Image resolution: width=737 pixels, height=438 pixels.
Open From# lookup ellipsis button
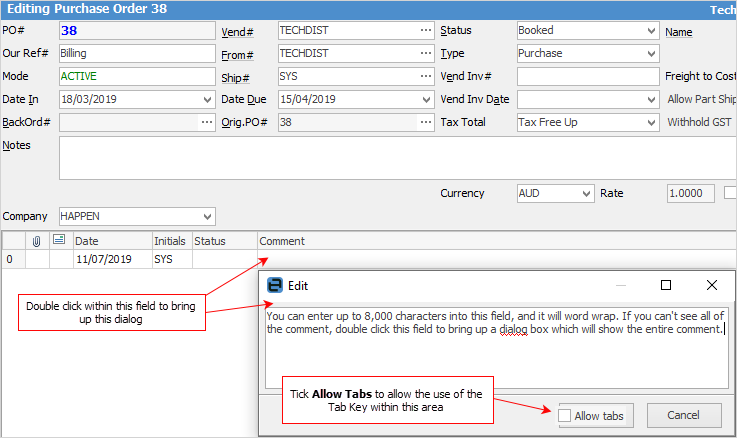pyautogui.click(x=426, y=53)
